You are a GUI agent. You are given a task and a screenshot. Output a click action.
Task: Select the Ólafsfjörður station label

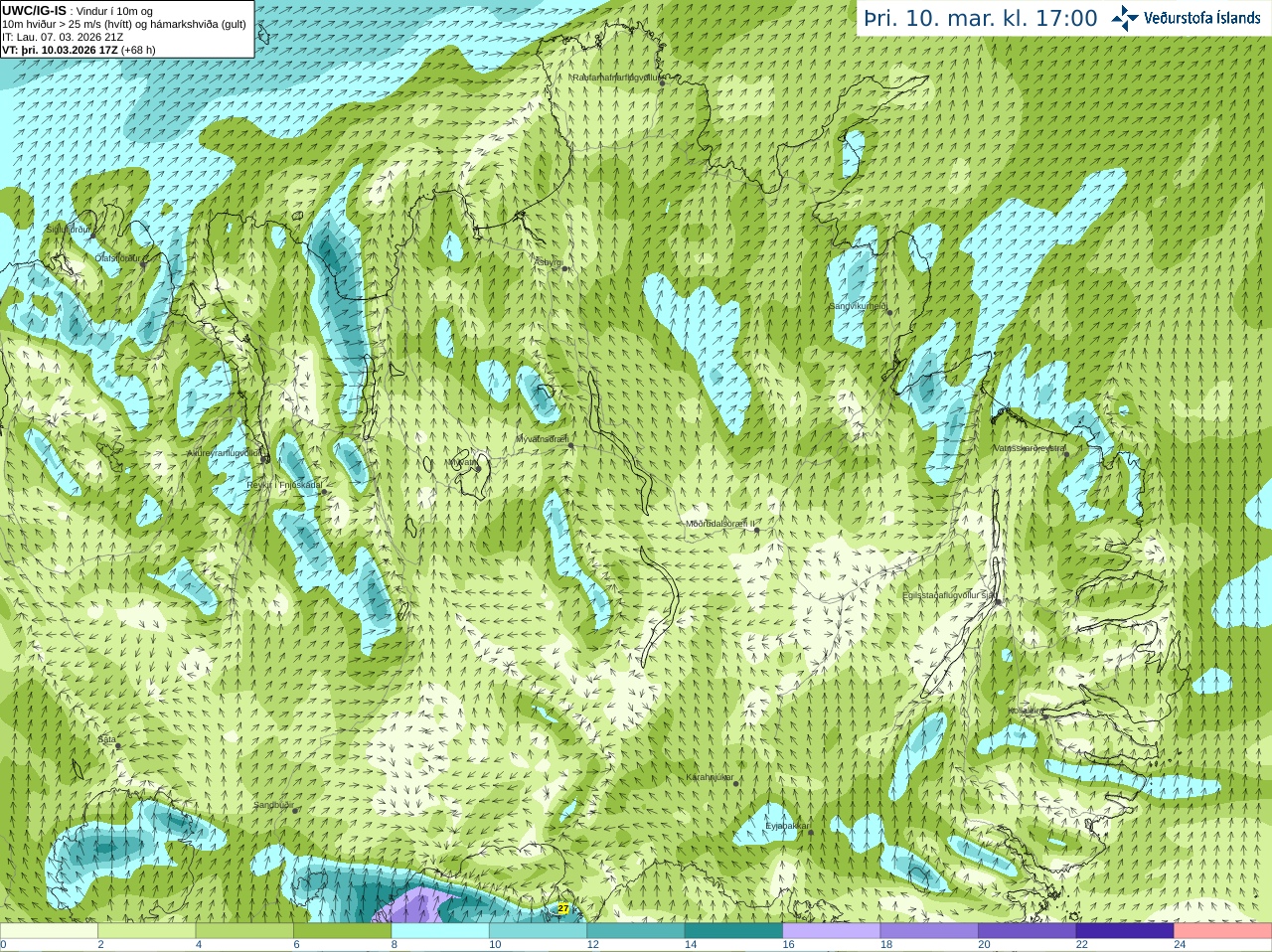(x=118, y=258)
